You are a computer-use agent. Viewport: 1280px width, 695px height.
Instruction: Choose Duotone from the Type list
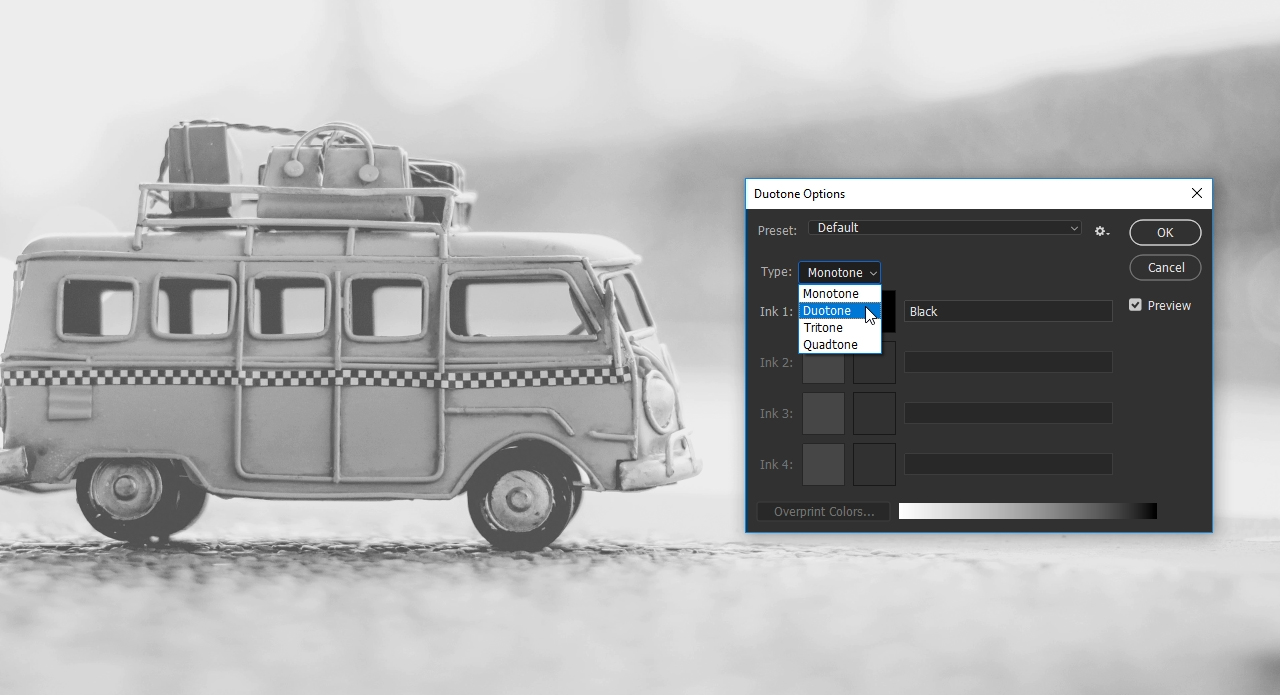tap(828, 311)
